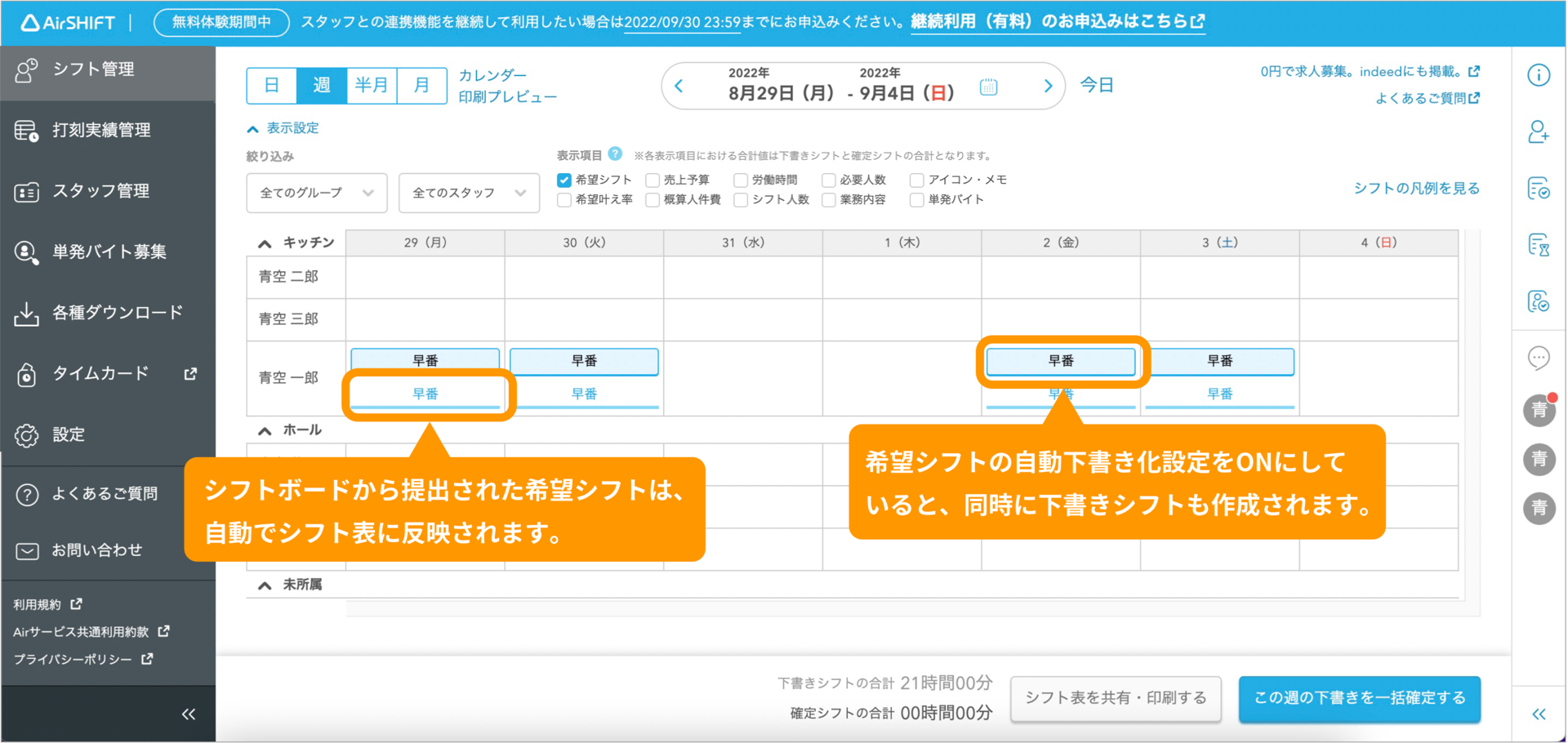Switch to 日 view tab
The width and height of the screenshot is (1568, 743).
[x=272, y=86]
